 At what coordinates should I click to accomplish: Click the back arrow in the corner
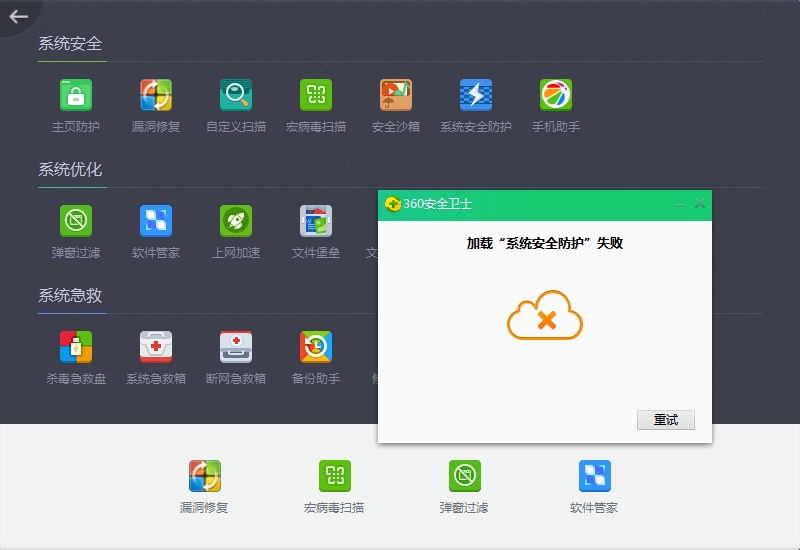click(x=18, y=17)
